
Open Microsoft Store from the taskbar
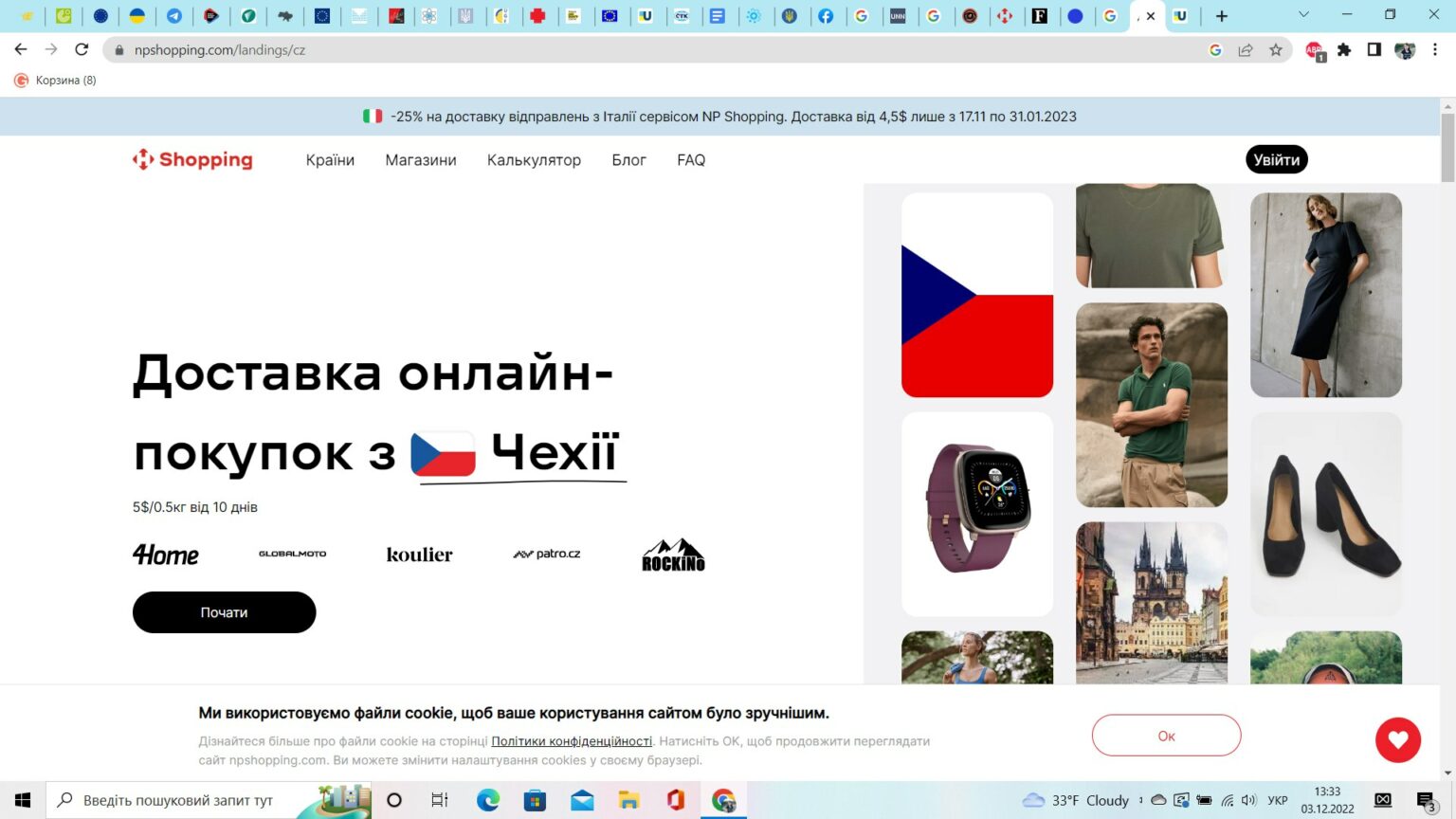coord(535,800)
